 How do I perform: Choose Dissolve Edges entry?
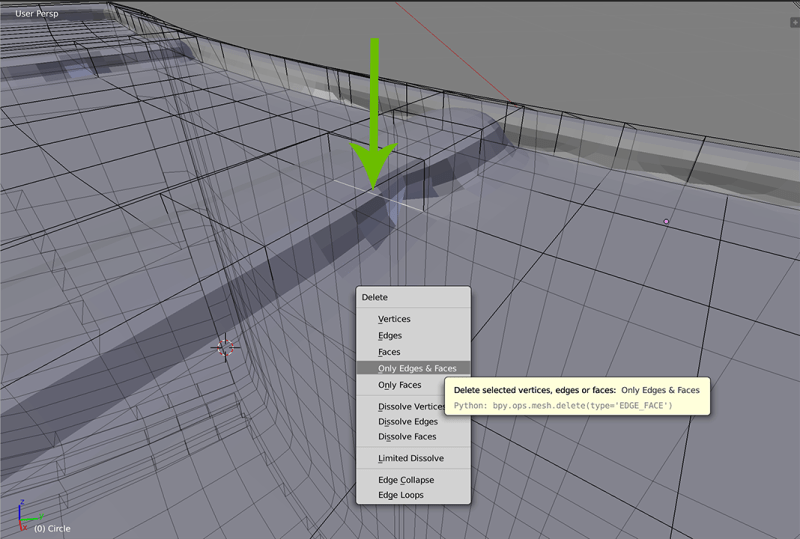tap(413, 422)
